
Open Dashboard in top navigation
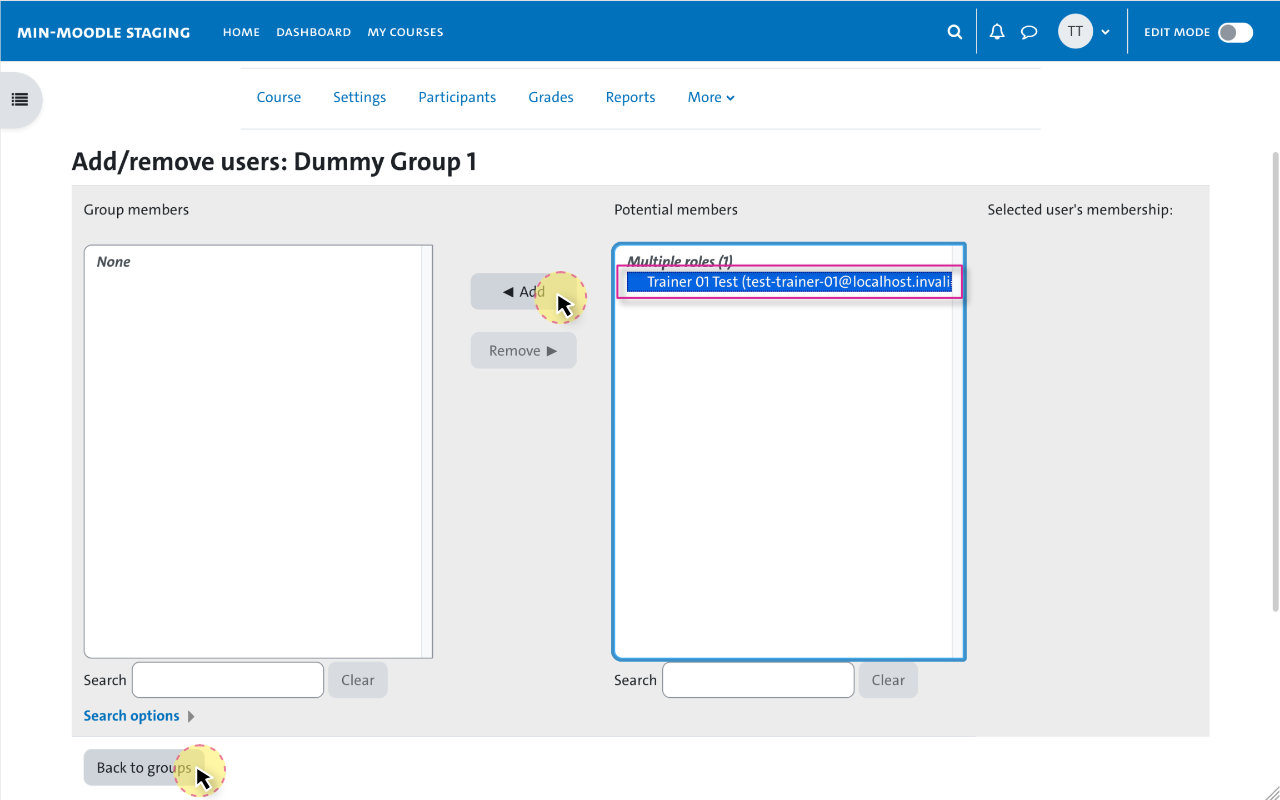coord(314,32)
